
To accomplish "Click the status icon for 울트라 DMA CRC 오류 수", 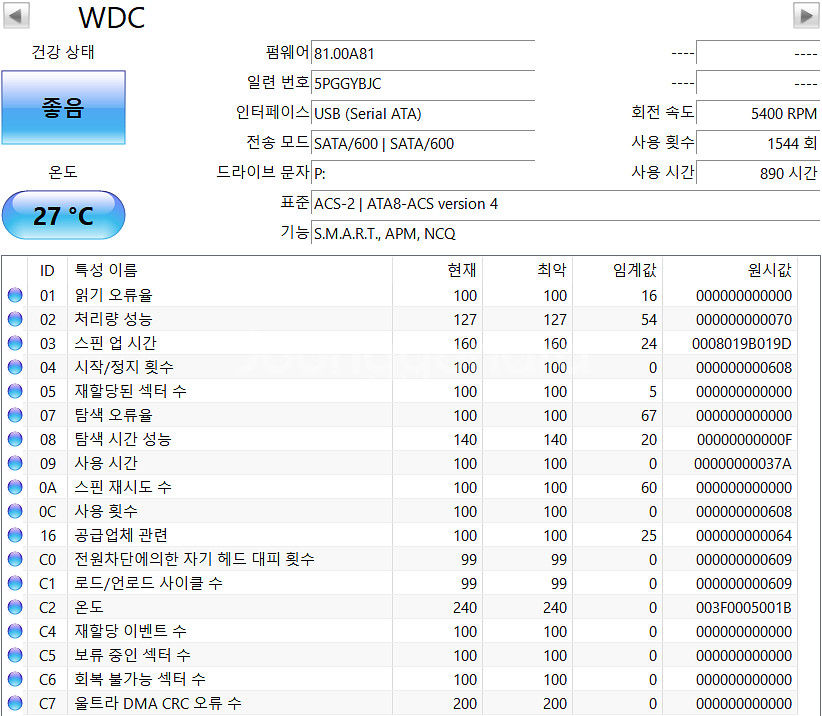I will [14, 703].
